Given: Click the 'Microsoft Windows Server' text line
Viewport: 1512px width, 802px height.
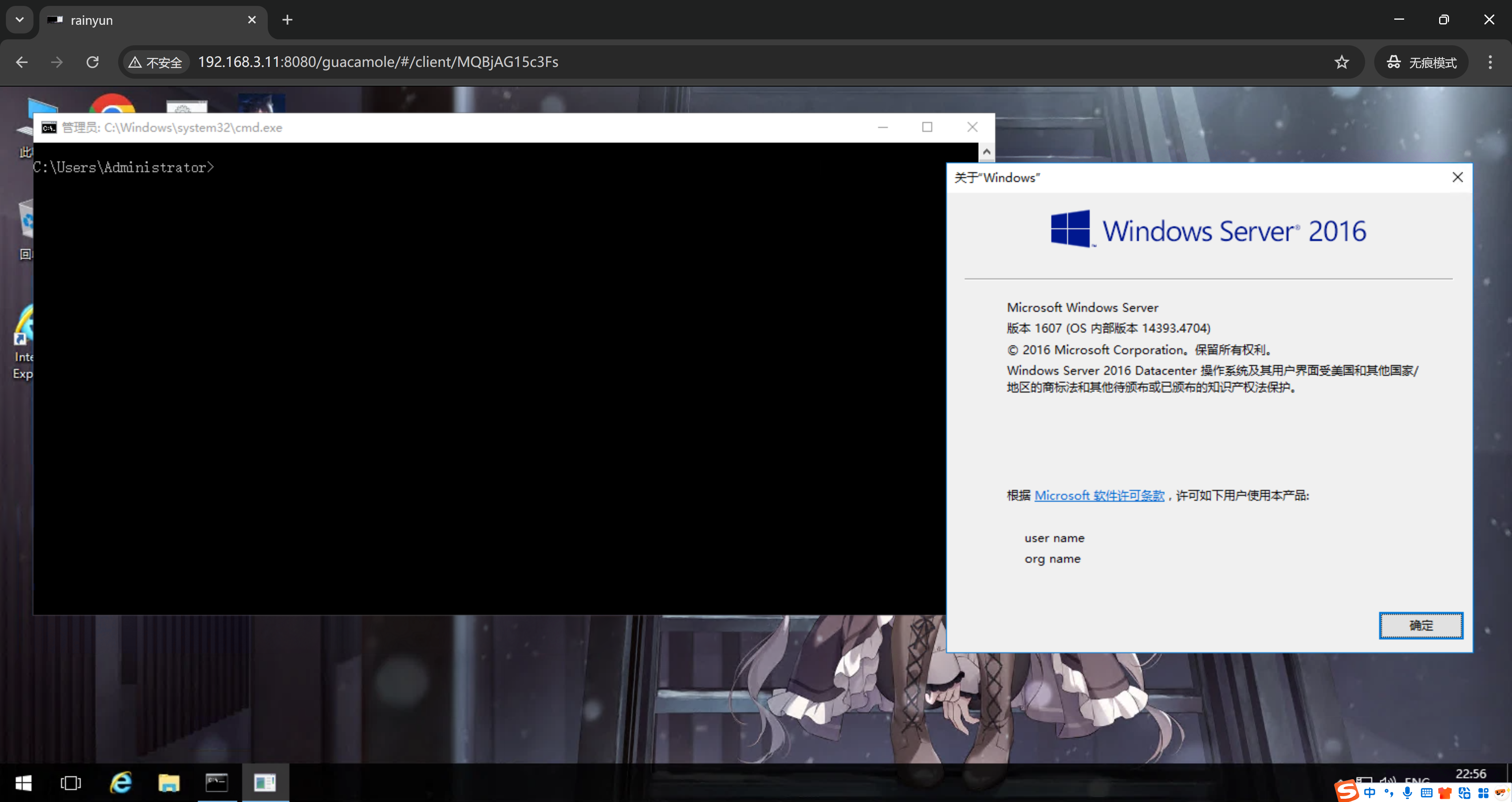Looking at the screenshot, I should tap(1082, 307).
